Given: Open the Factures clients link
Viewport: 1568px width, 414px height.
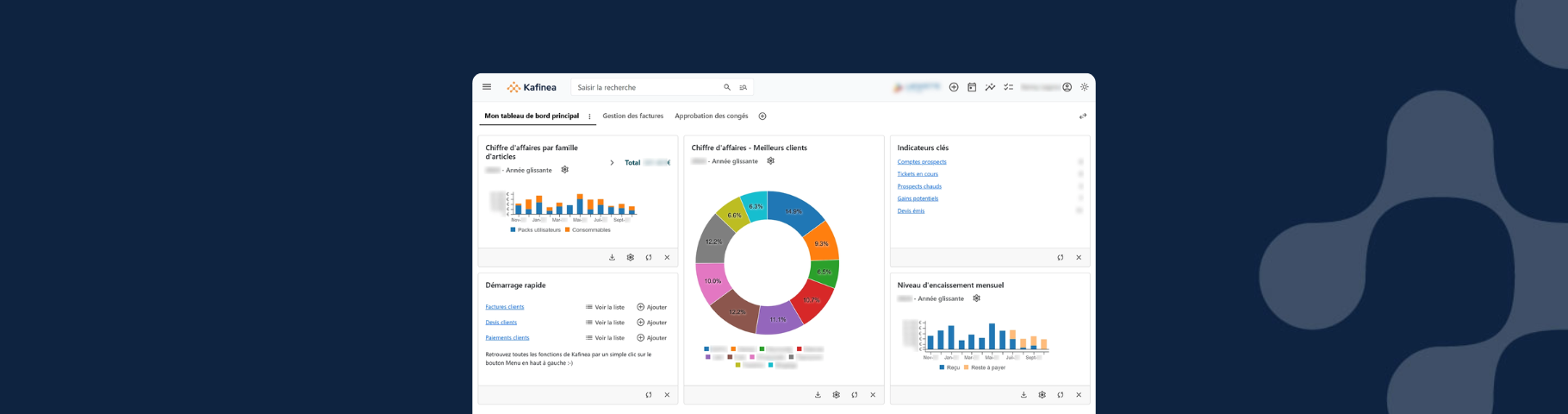Looking at the screenshot, I should (505, 307).
